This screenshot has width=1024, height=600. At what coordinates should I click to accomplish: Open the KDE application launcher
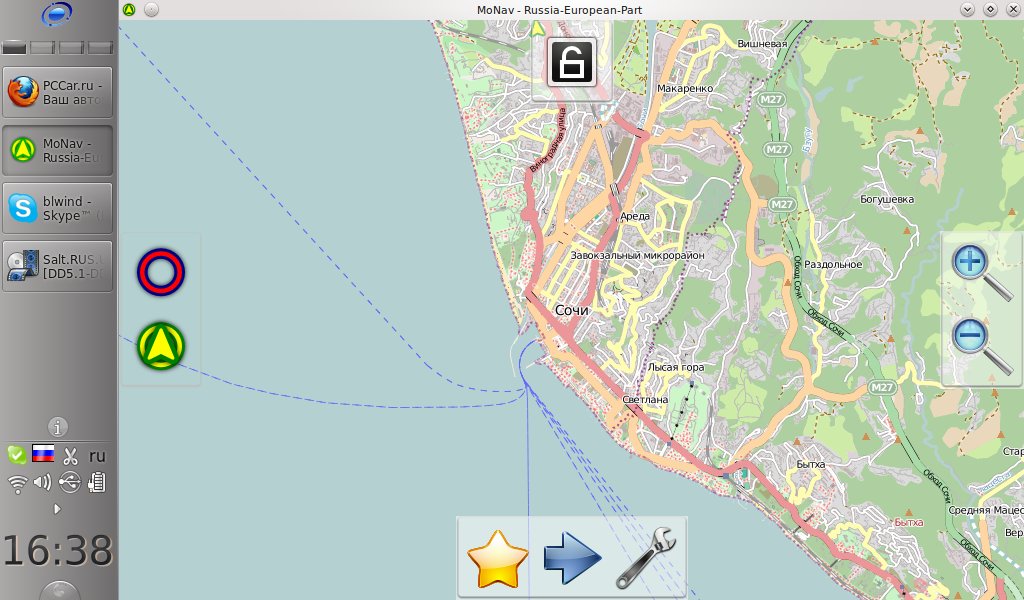click(57, 15)
